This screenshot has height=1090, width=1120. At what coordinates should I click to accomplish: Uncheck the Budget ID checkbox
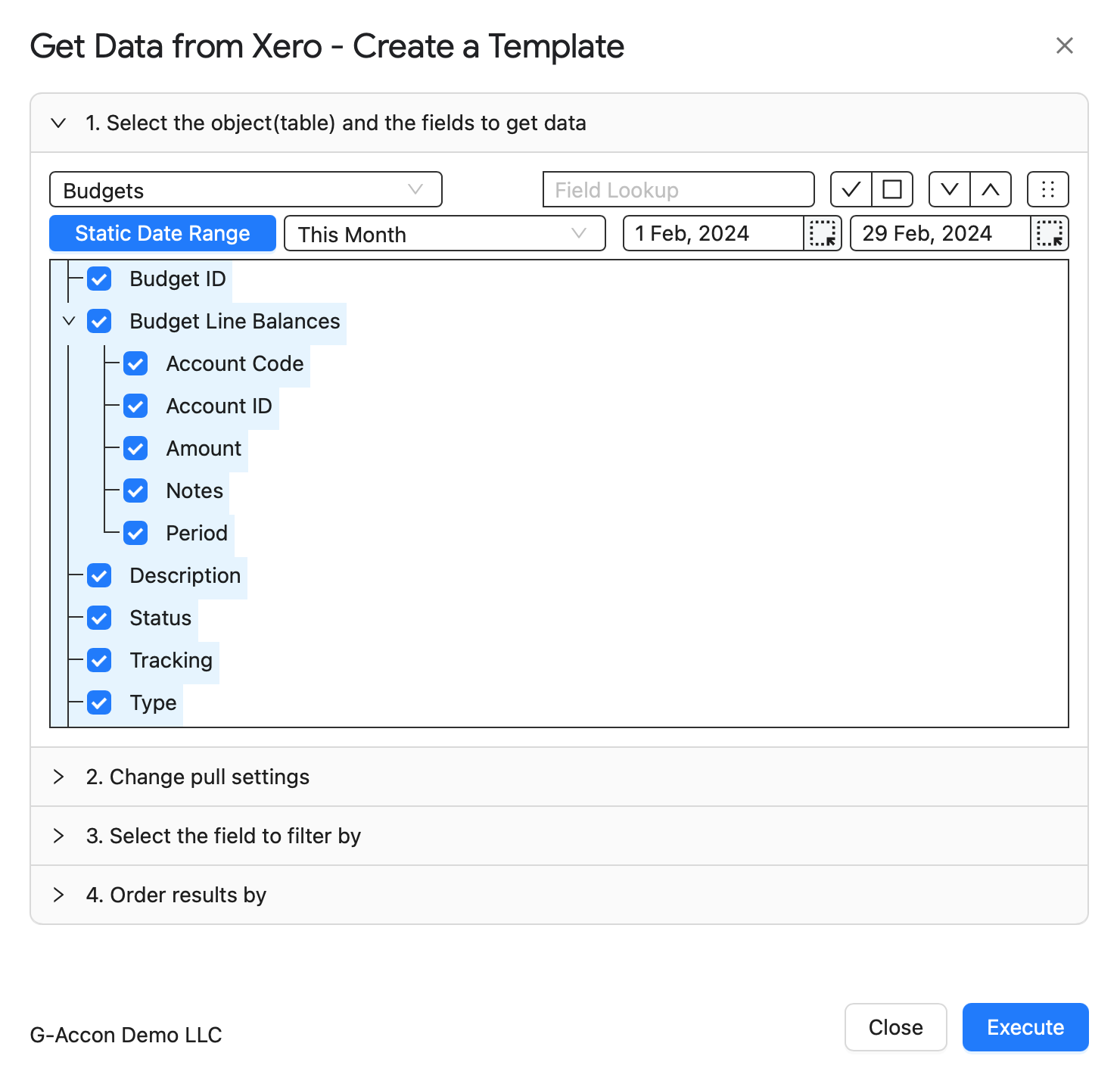99,279
